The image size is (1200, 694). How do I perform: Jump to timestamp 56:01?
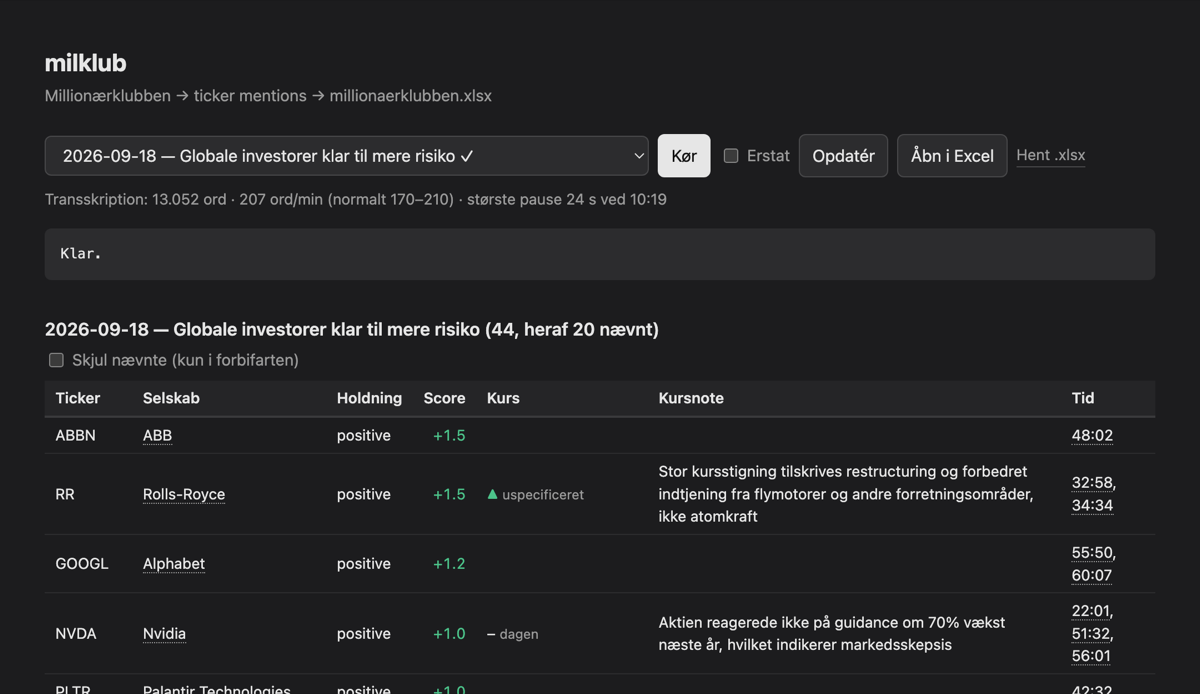(1091, 656)
